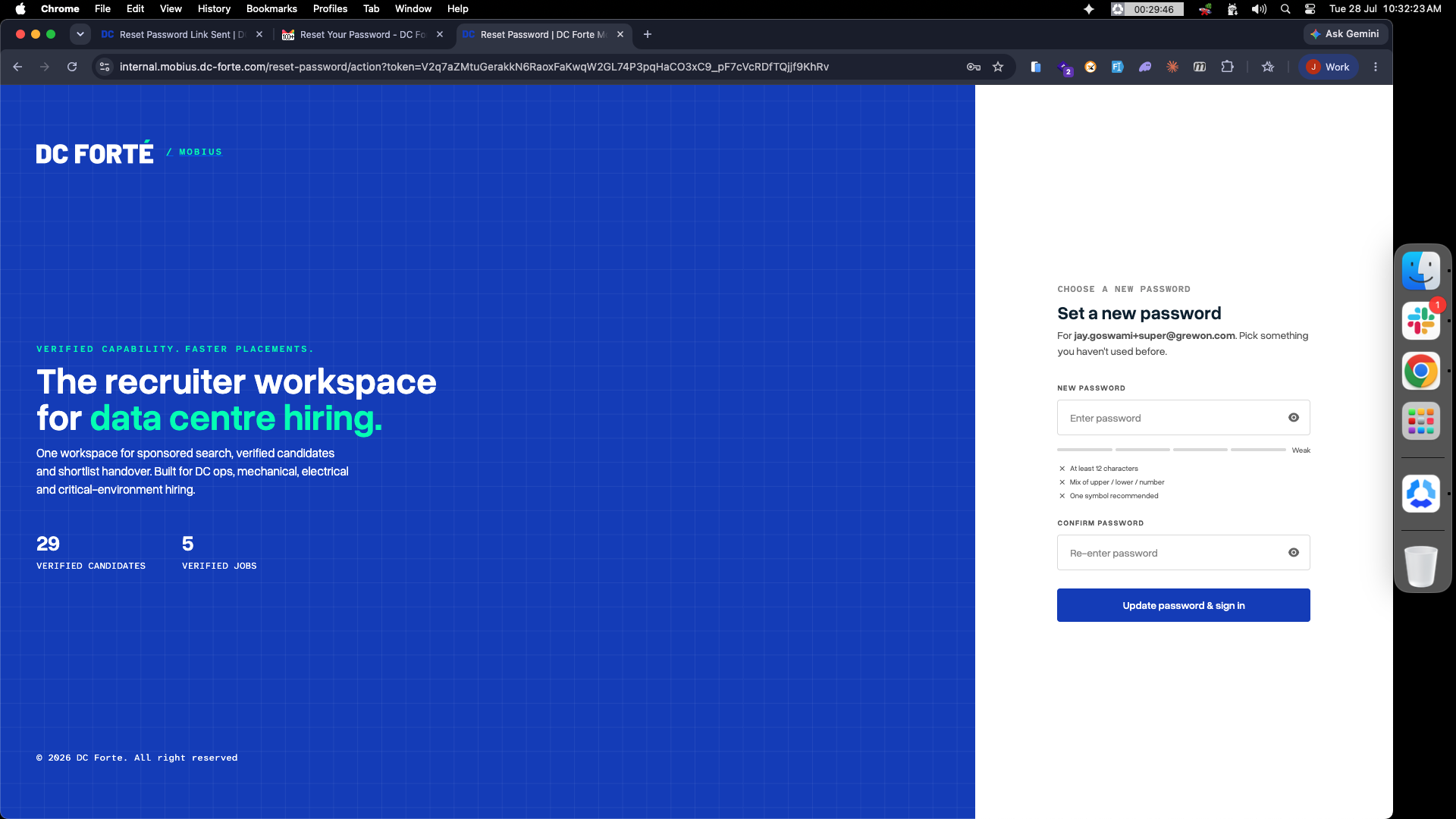Open the purple extension with badge 2
This screenshot has height=819, width=1456.
pyautogui.click(x=1064, y=67)
